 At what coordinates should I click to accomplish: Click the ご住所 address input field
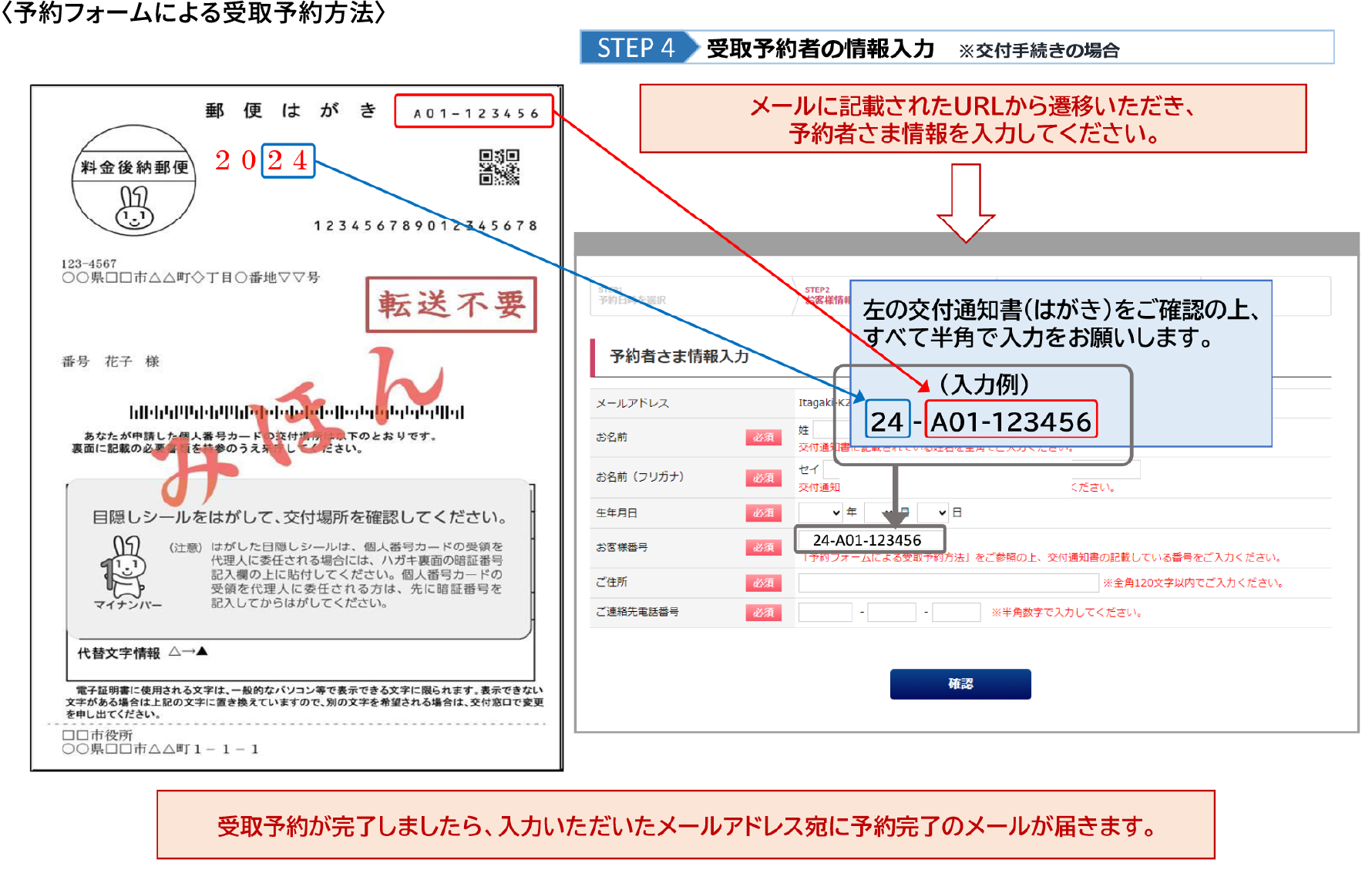(x=948, y=583)
